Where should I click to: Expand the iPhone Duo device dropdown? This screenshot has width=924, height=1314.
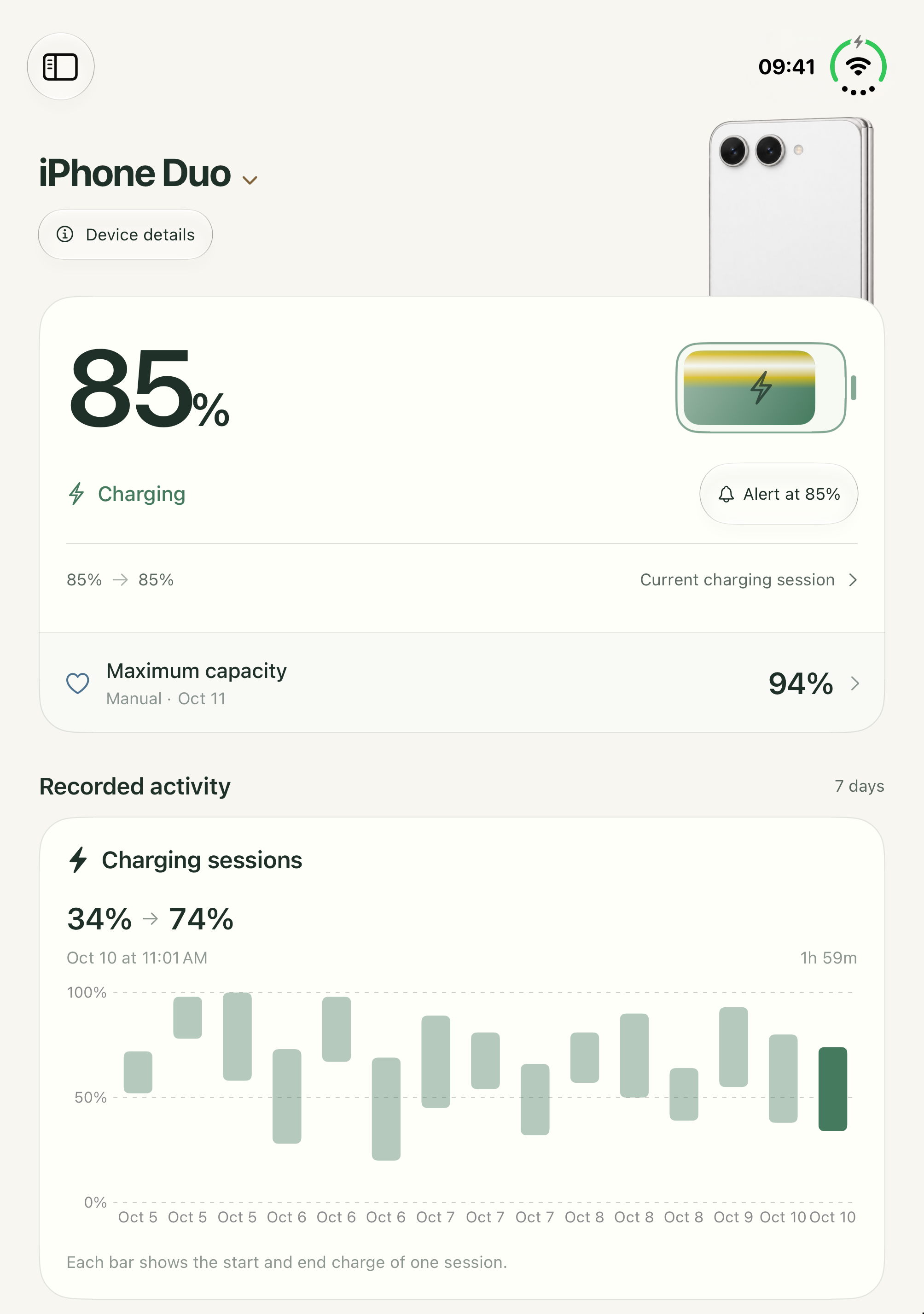pyautogui.click(x=250, y=180)
